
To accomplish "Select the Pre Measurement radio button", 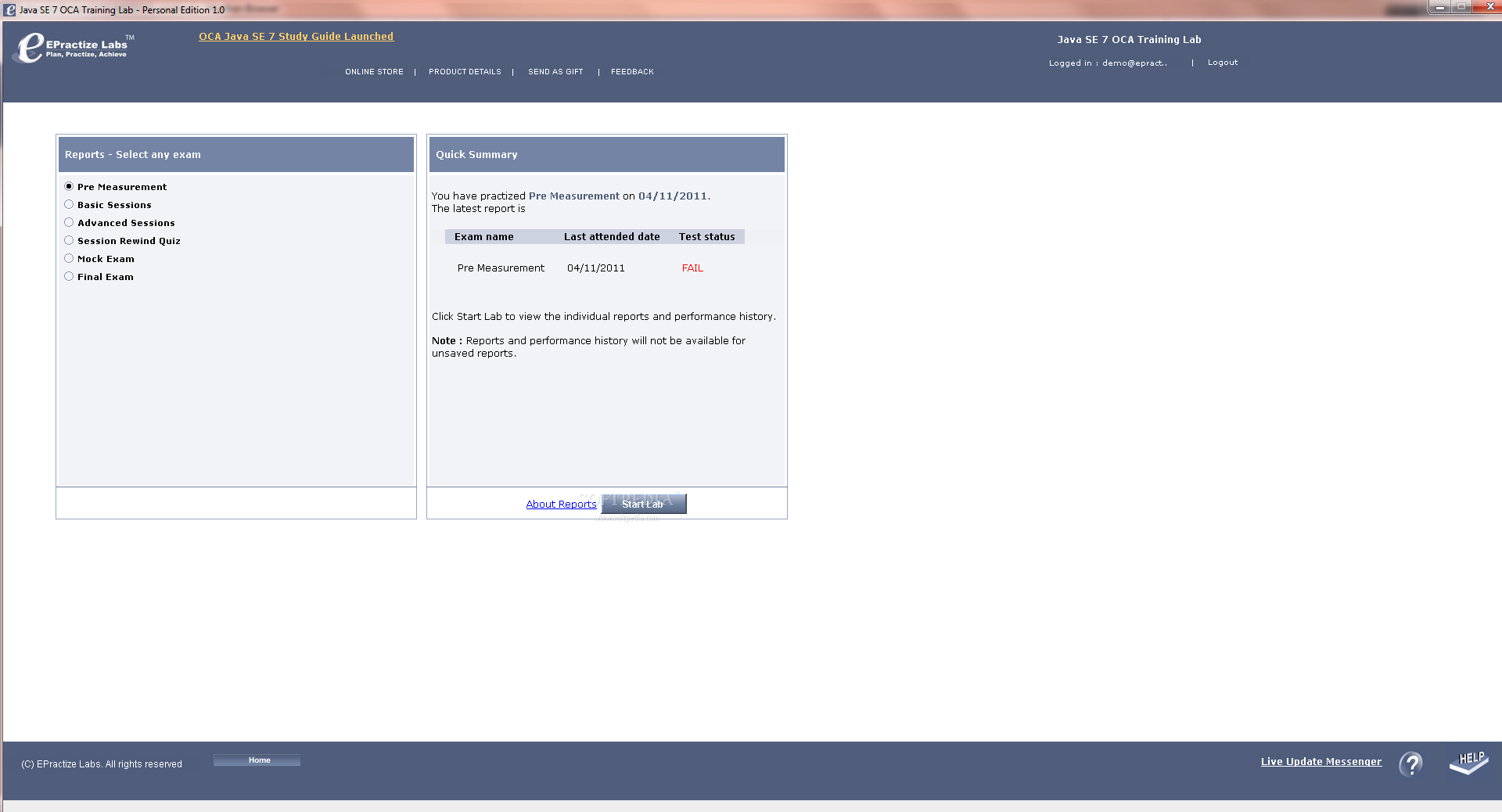I will [x=69, y=186].
